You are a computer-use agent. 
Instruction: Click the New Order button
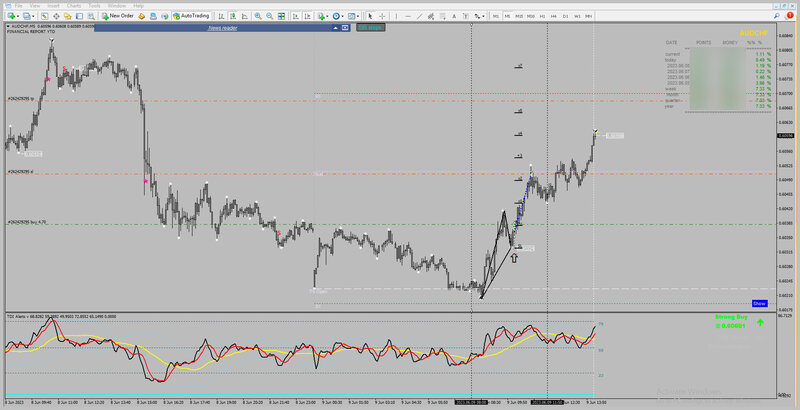pos(118,16)
